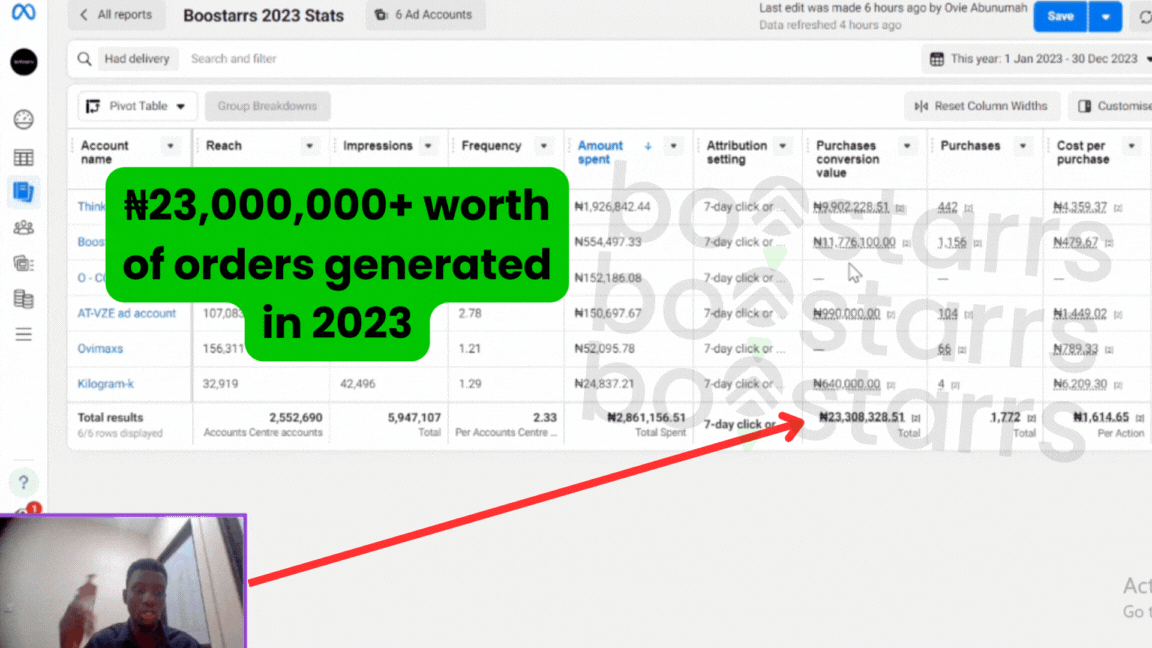Image resolution: width=1152 pixels, height=648 pixels.
Task: Open the black business account avatar
Action: pyautogui.click(x=24, y=62)
